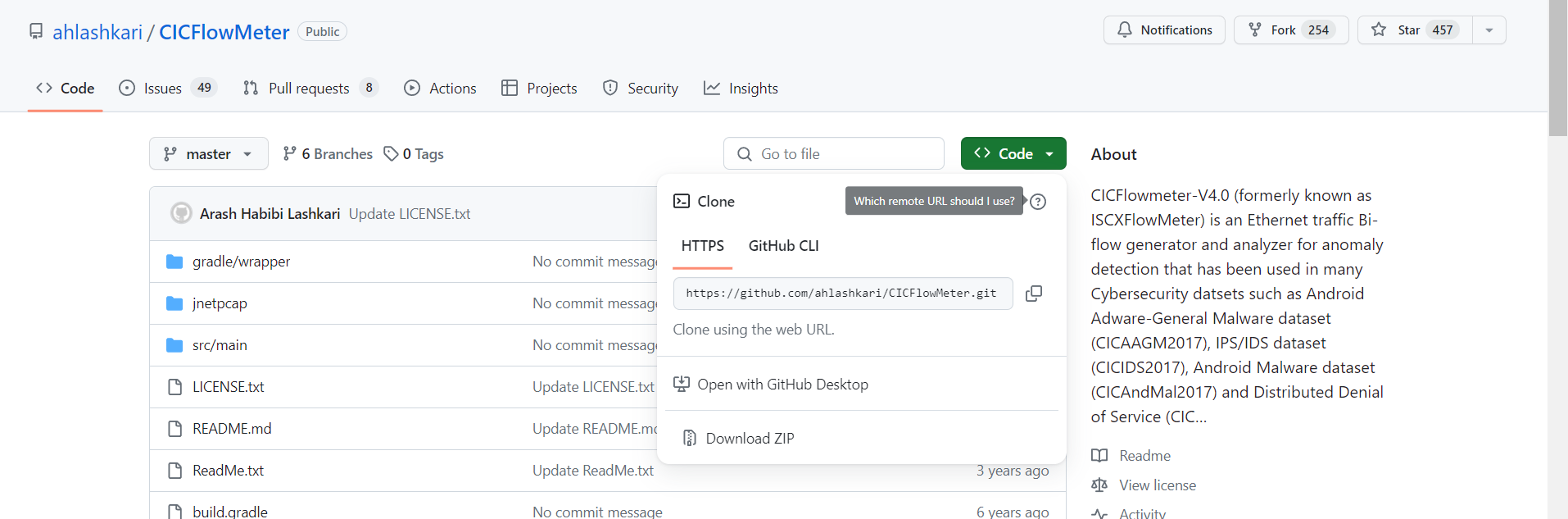Open the gradle/wrapper folder
Image resolution: width=1568 pixels, height=519 pixels.
241,262
